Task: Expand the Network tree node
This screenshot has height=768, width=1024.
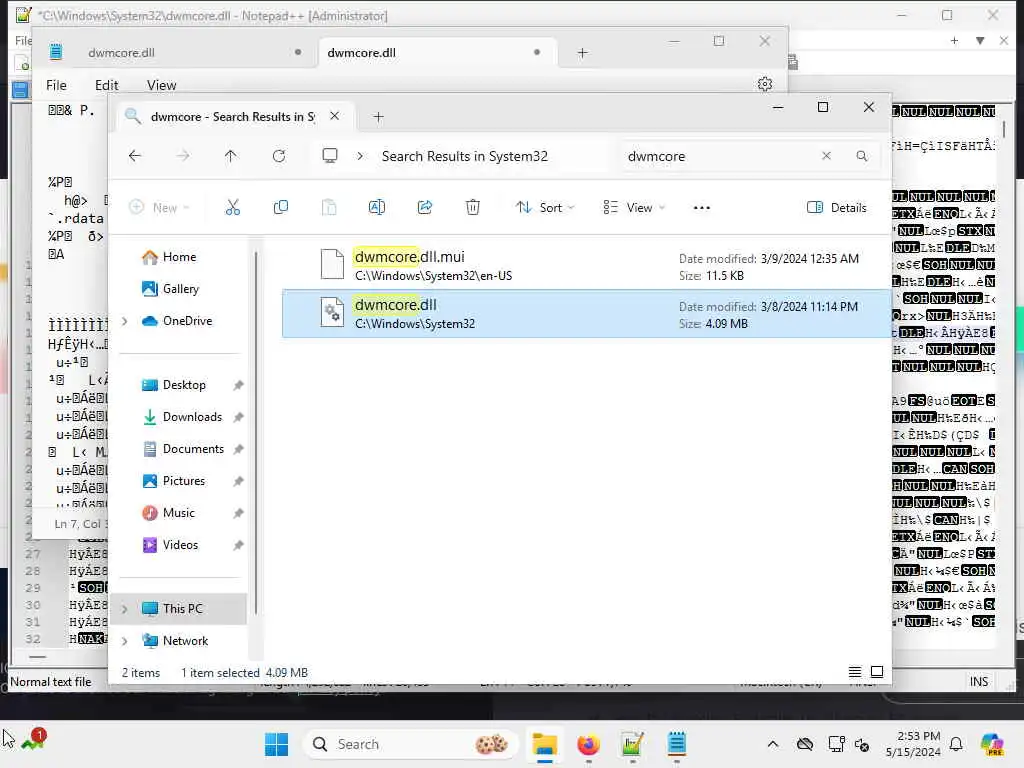Action: [125, 641]
